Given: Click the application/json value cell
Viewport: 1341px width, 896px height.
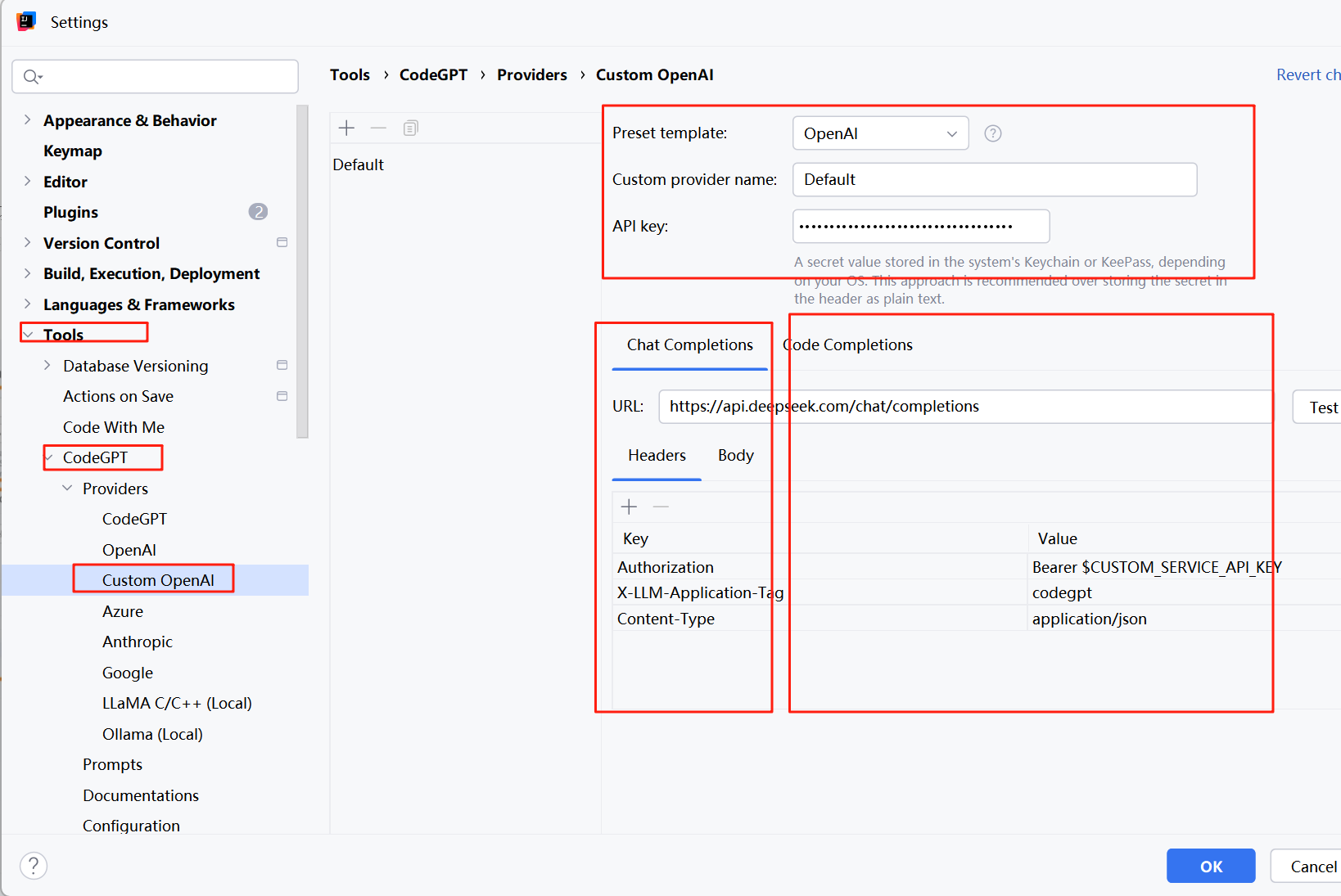Looking at the screenshot, I should tap(1185, 619).
